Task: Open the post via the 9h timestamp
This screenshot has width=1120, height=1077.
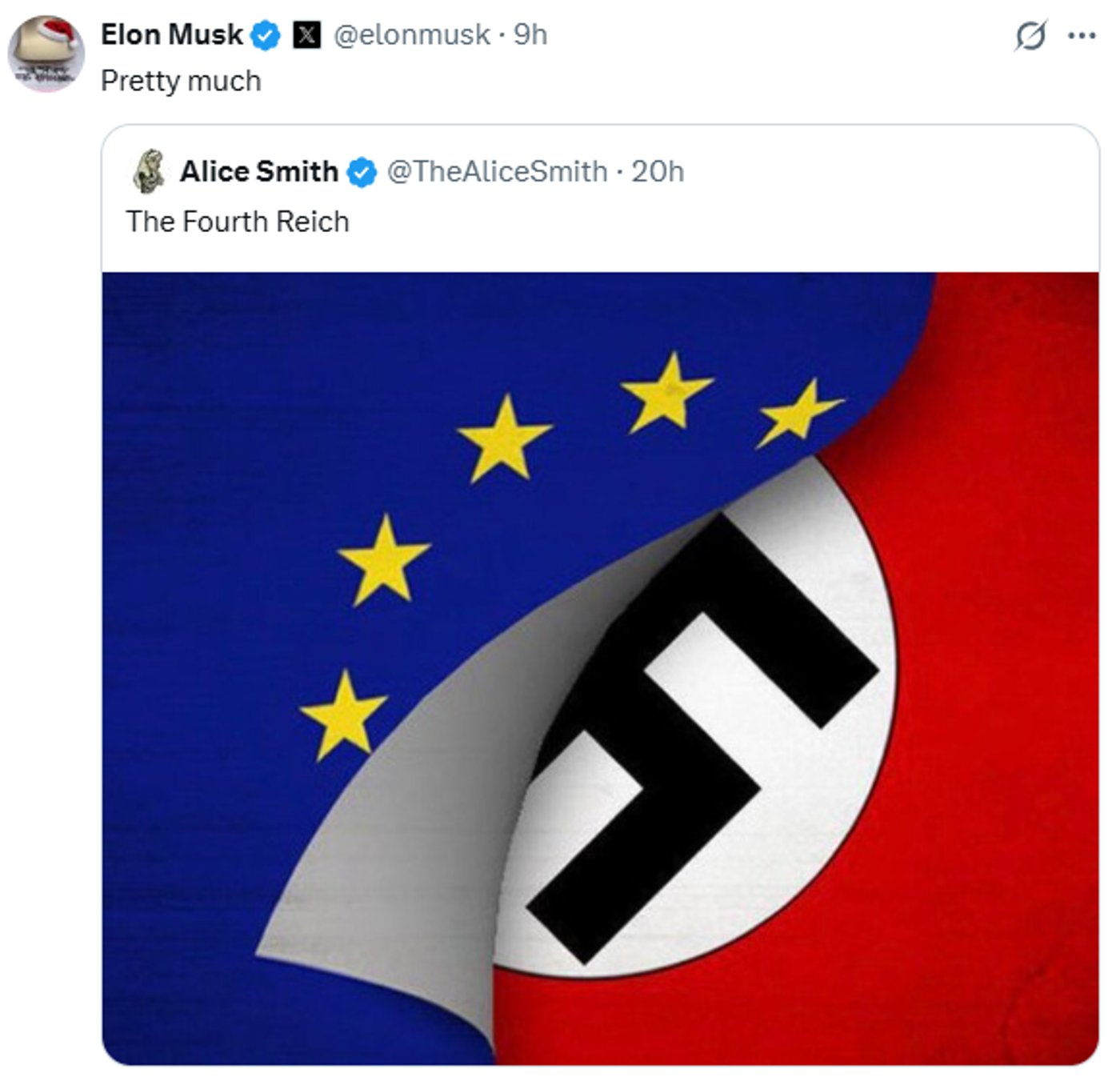Action: pyautogui.click(x=530, y=34)
